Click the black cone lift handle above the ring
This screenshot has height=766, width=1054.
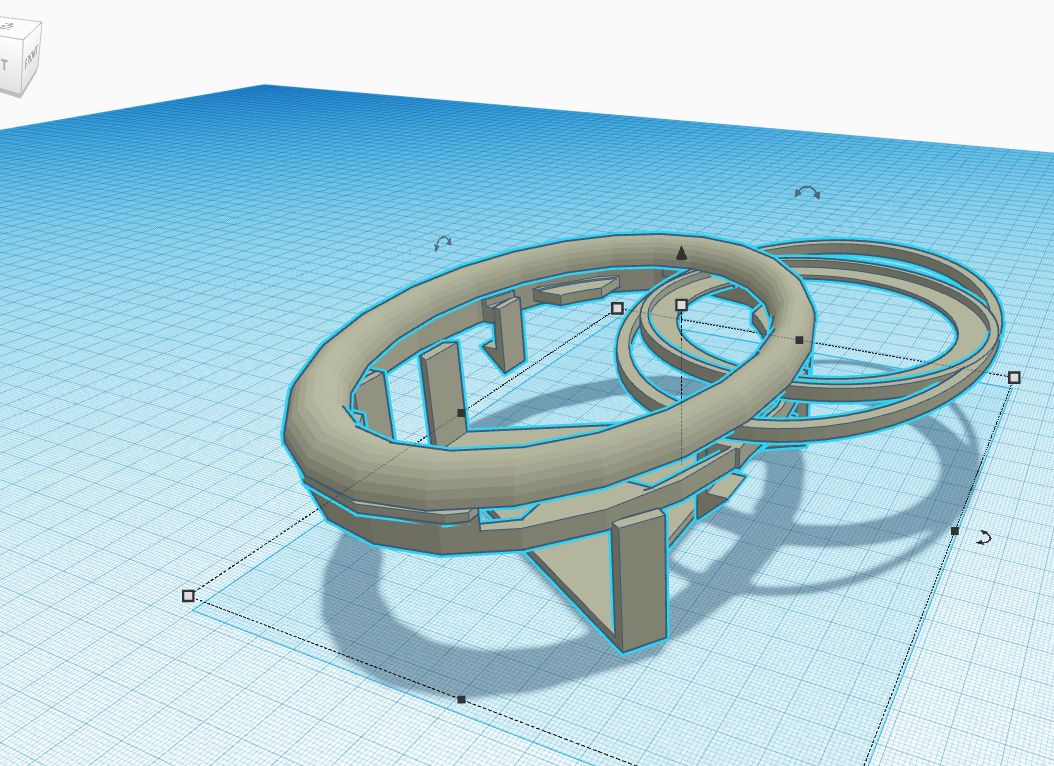(681, 253)
